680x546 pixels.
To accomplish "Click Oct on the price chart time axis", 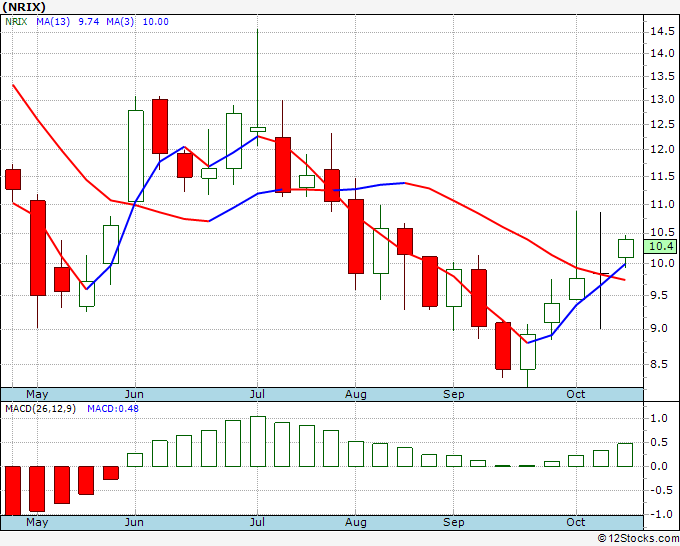I will (576, 394).
